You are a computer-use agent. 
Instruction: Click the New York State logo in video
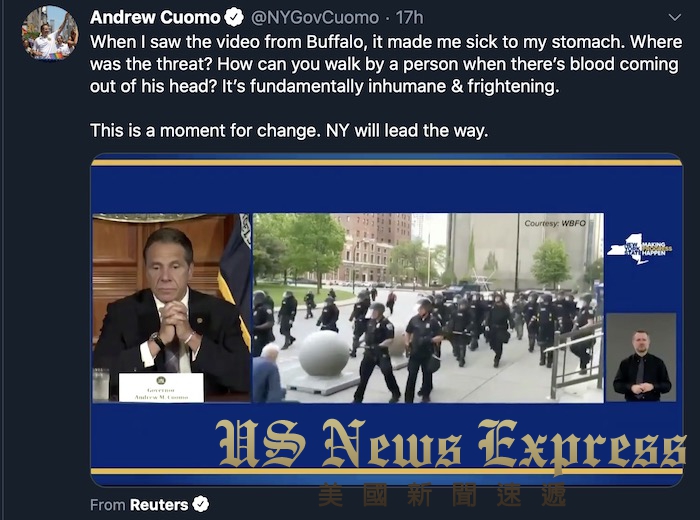pyautogui.click(x=639, y=249)
